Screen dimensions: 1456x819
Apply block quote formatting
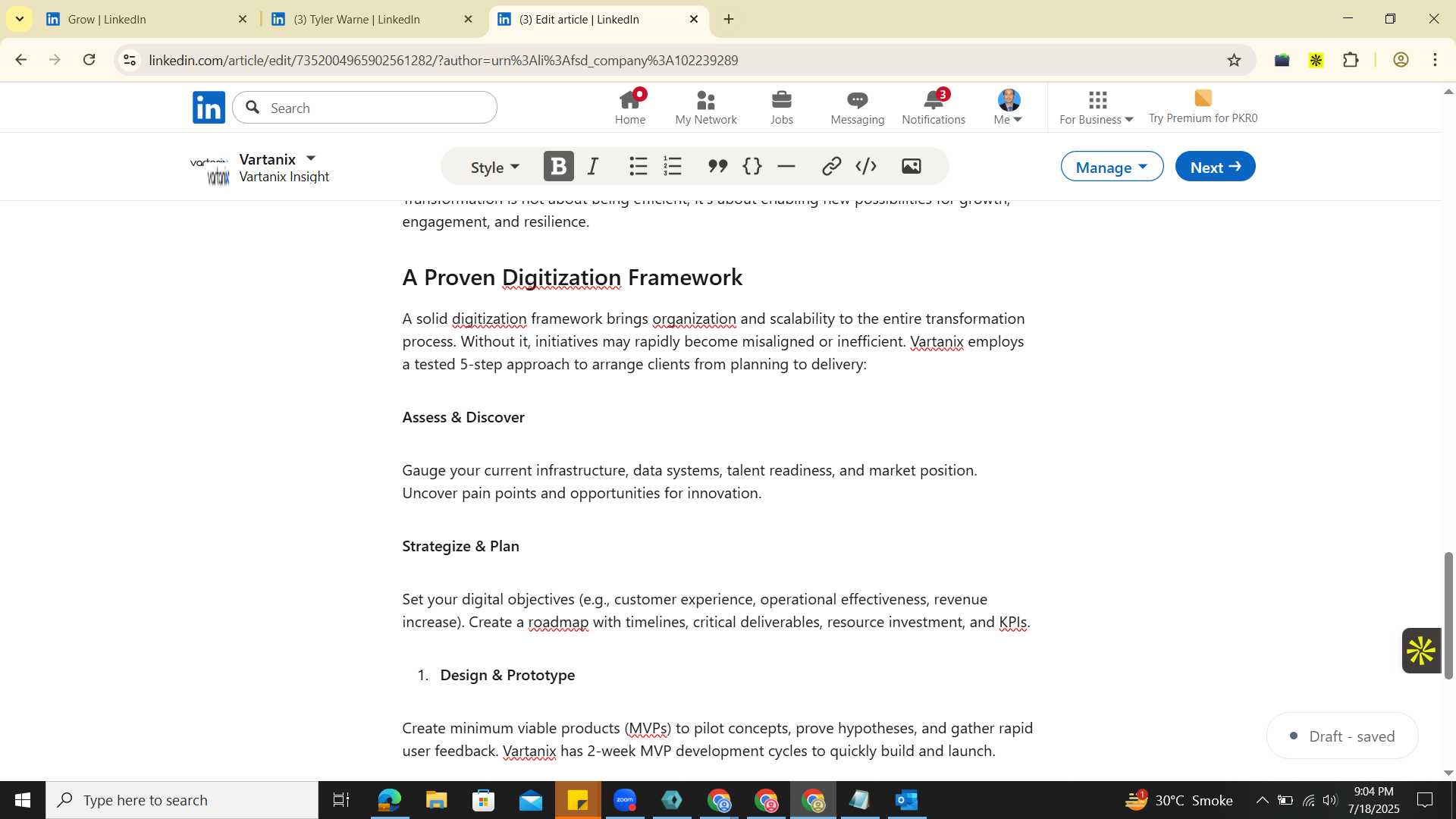(717, 166)
